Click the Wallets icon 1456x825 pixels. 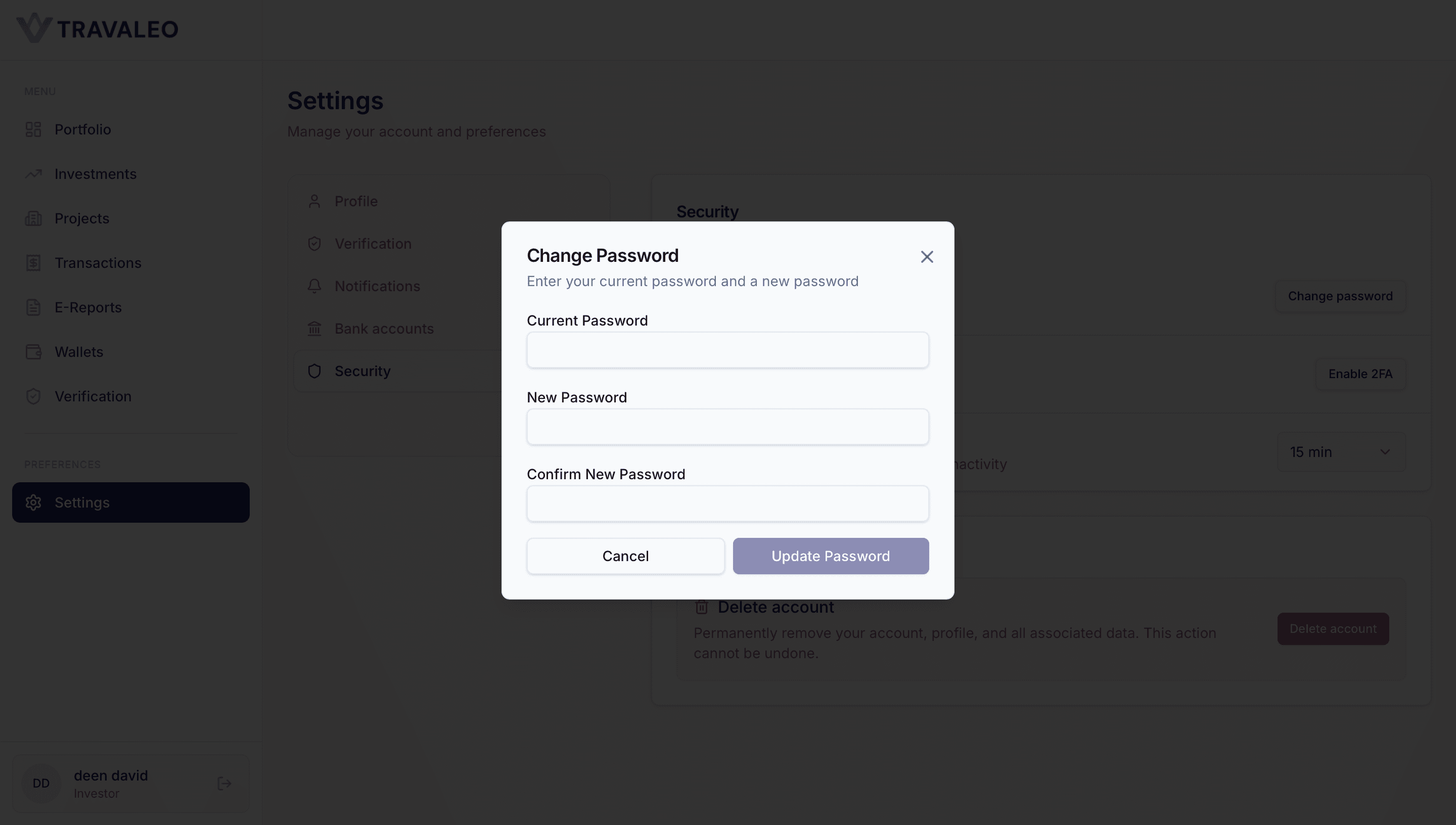pos(33,352)
